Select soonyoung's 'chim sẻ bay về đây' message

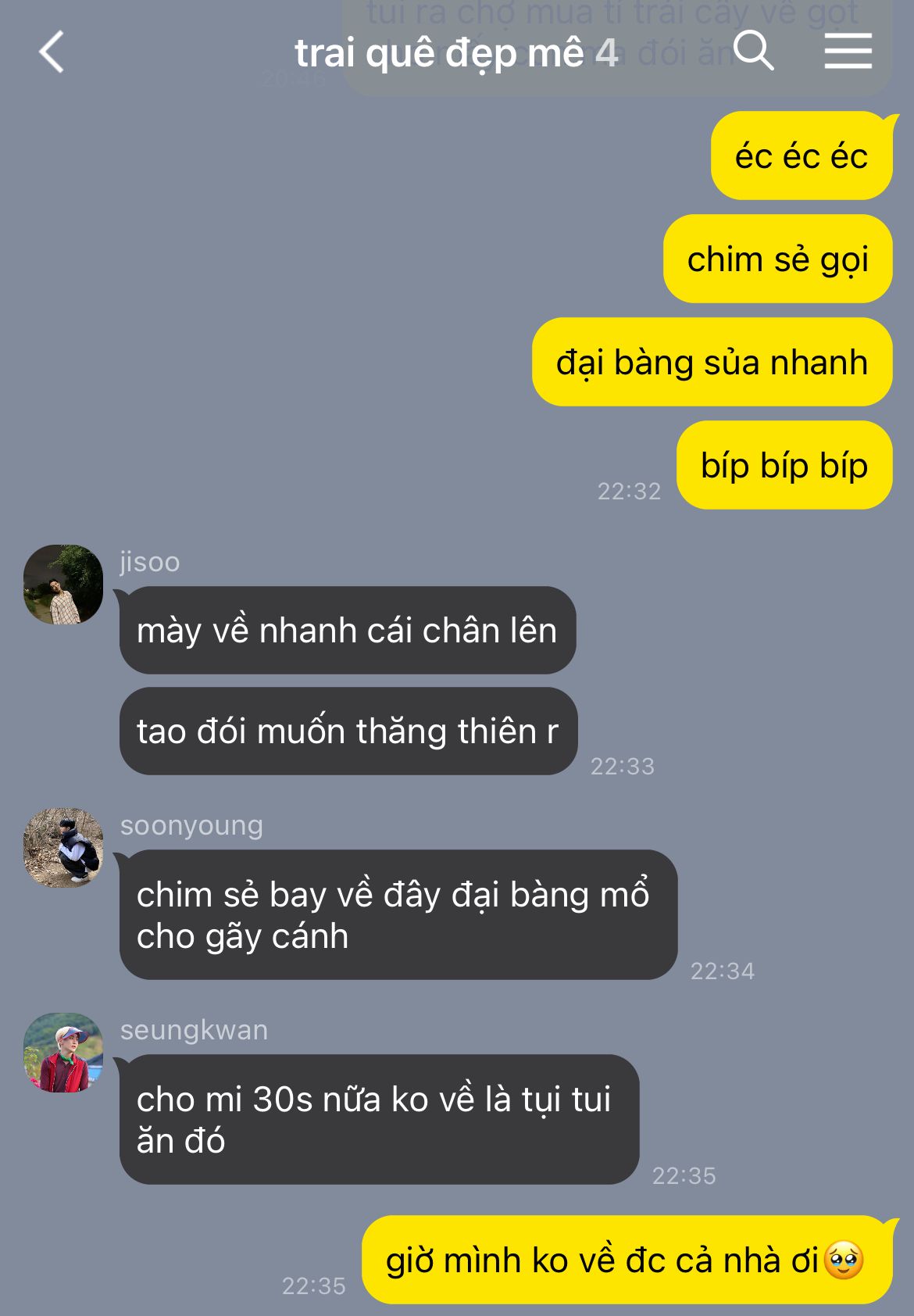pos(398,914)
